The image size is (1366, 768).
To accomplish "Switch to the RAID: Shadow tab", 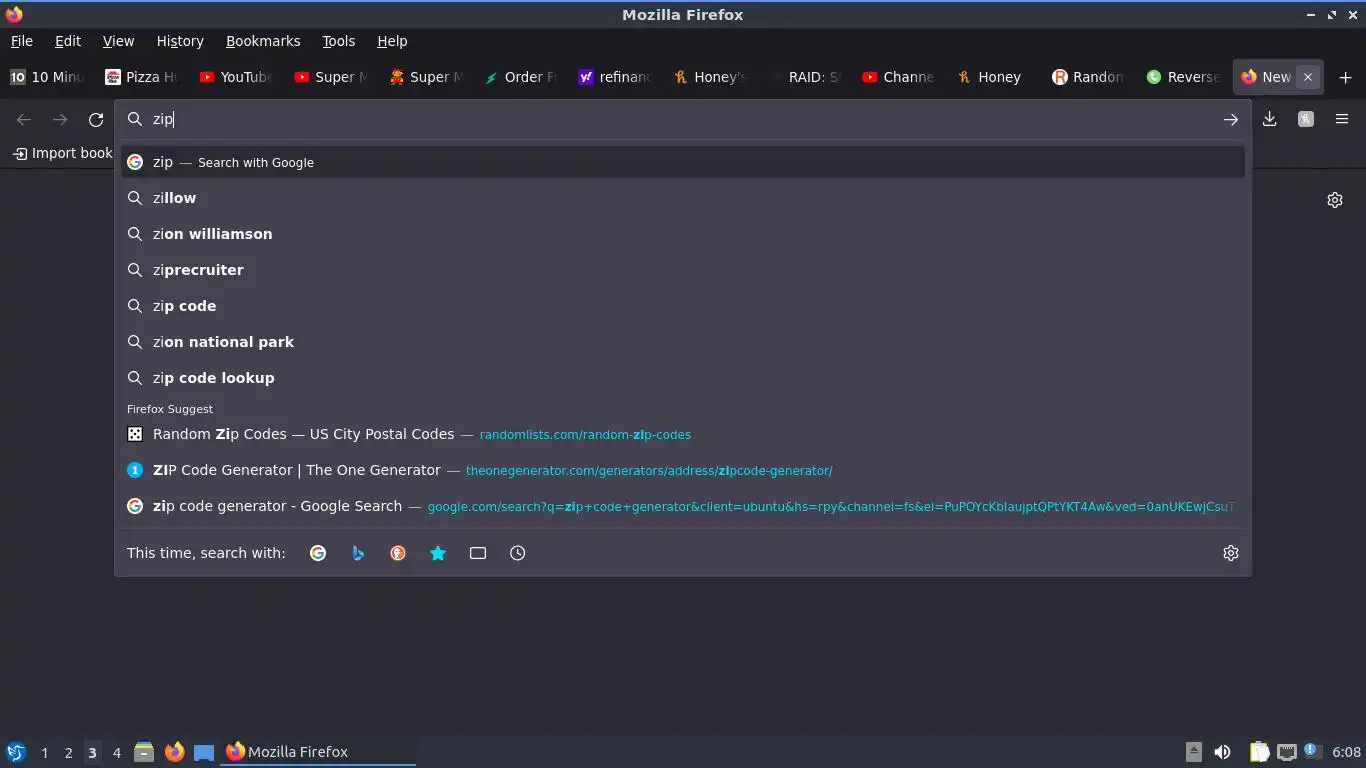I will click(806, 77).
